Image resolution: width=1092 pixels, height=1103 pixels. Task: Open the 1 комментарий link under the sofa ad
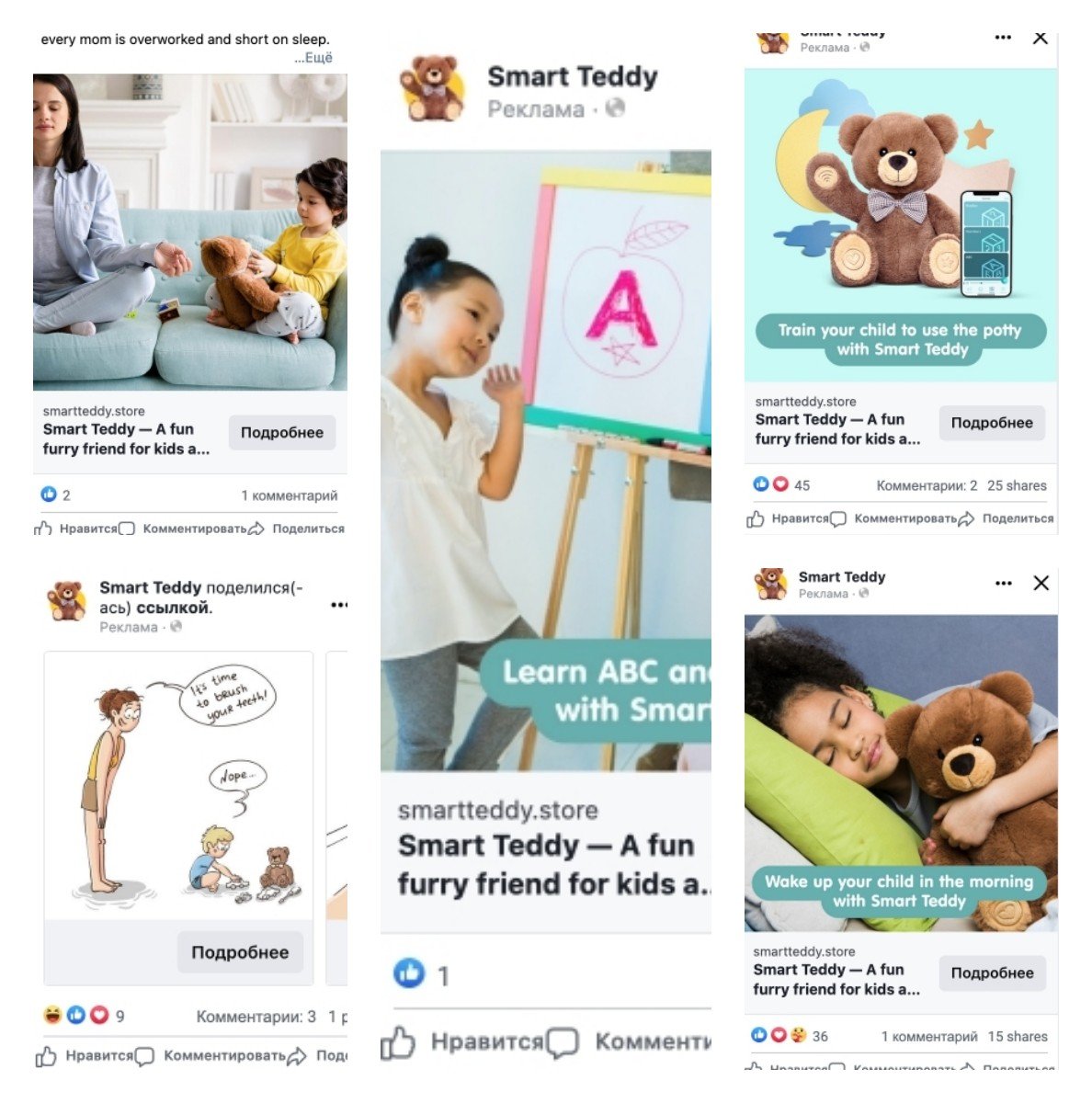(290, 495)
